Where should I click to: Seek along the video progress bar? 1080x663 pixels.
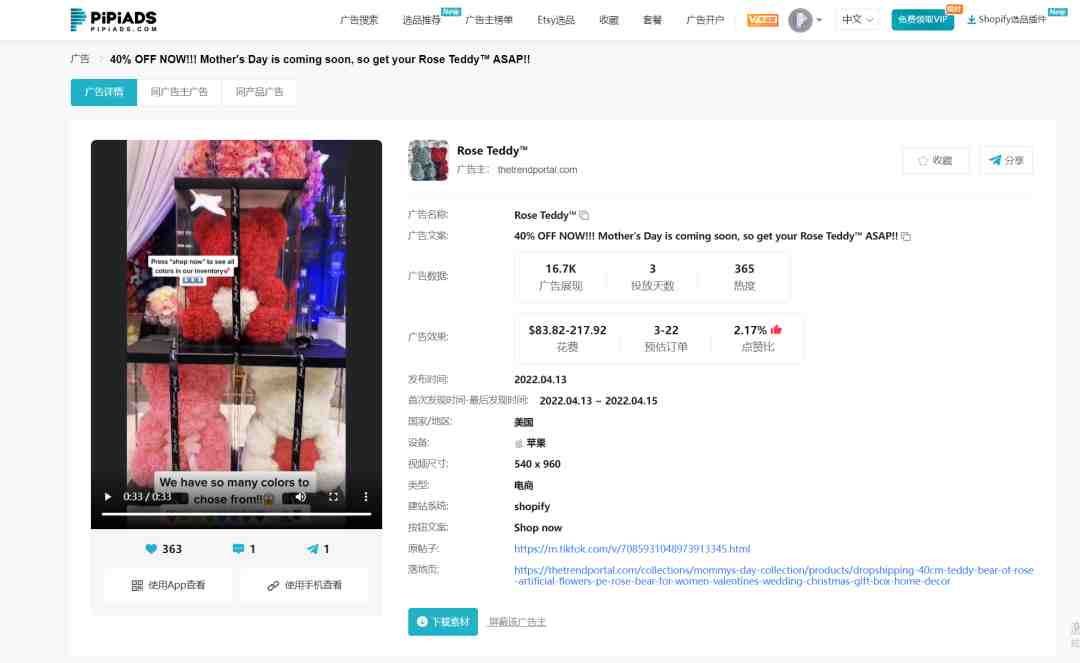(236, 514)
